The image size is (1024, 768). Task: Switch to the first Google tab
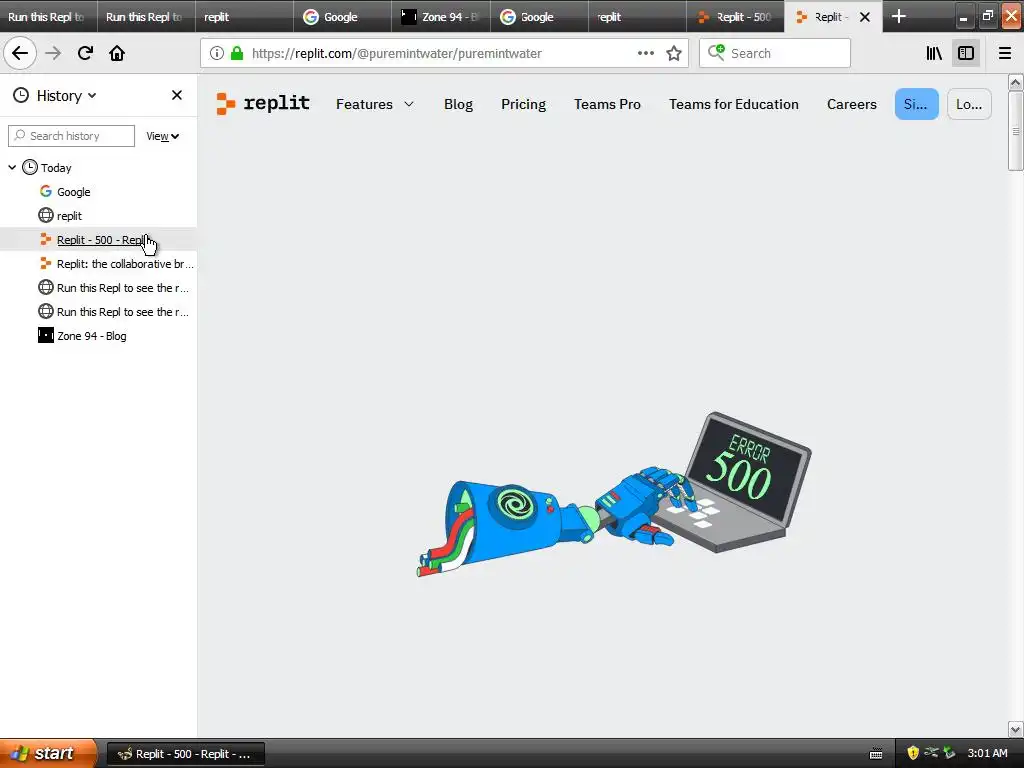pos(342,16)
